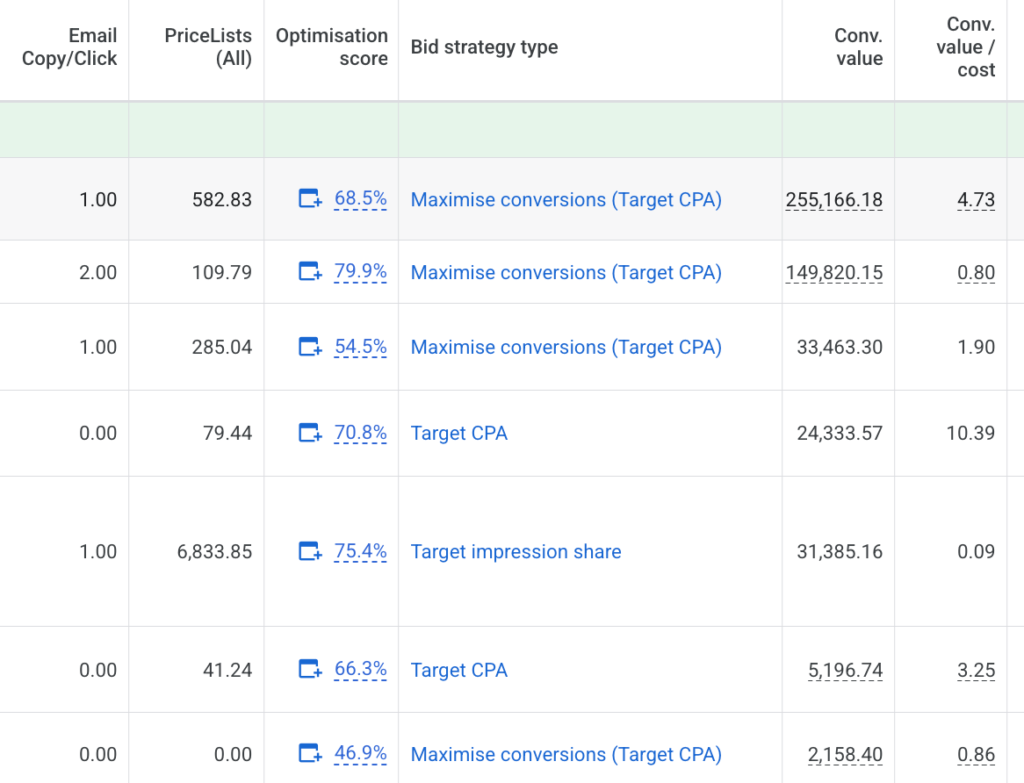Open Maximise conversions strategy in 54.5% row

[566, 347]
